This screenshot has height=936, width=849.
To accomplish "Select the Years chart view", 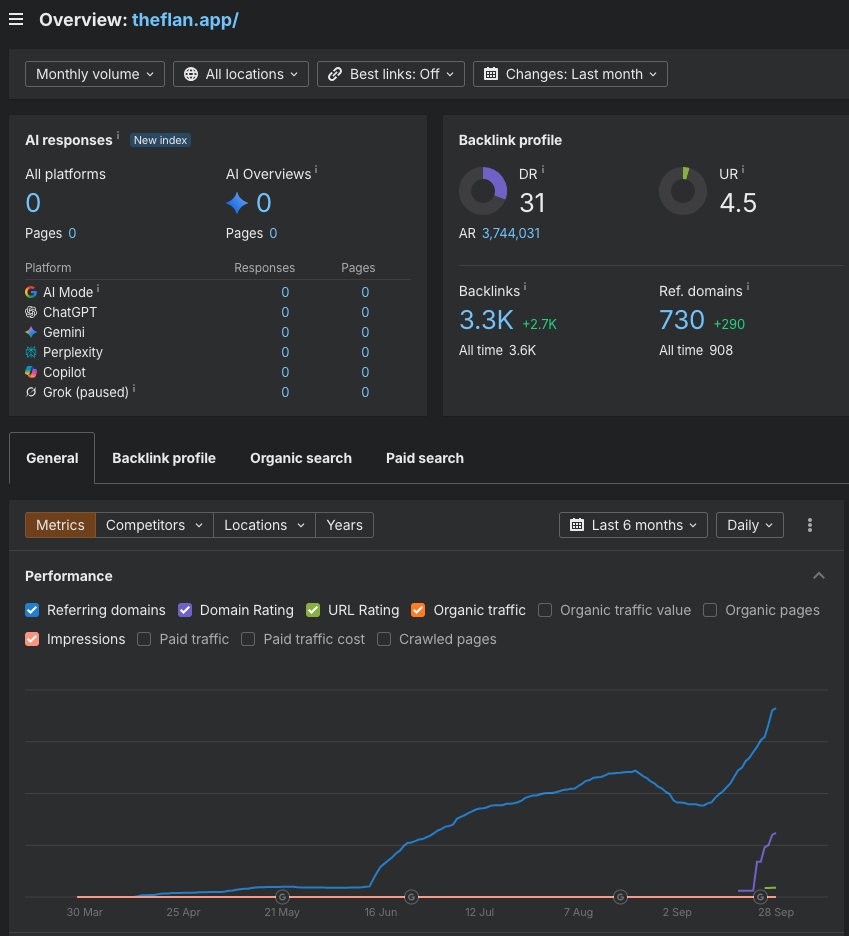I will click(x=344, y=525).
